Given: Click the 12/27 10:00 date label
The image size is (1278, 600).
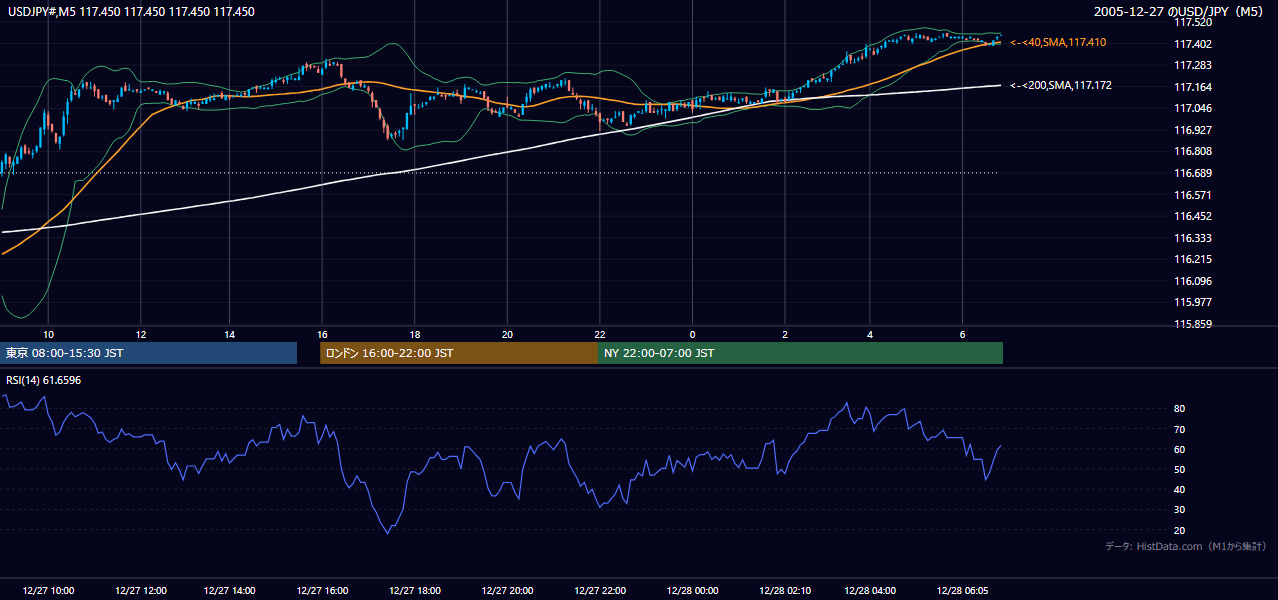Looking at the screenshot, I should (x=48, y=590).
